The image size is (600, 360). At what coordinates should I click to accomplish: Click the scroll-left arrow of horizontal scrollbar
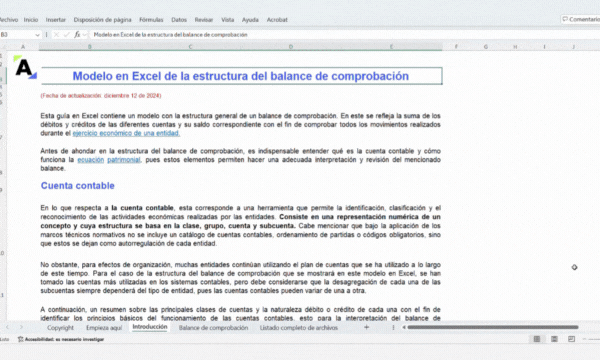tap(404, 327)
